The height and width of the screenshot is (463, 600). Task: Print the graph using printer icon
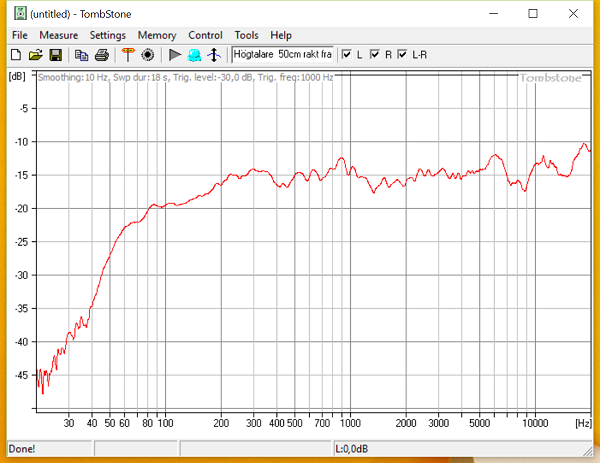(101, 54)
